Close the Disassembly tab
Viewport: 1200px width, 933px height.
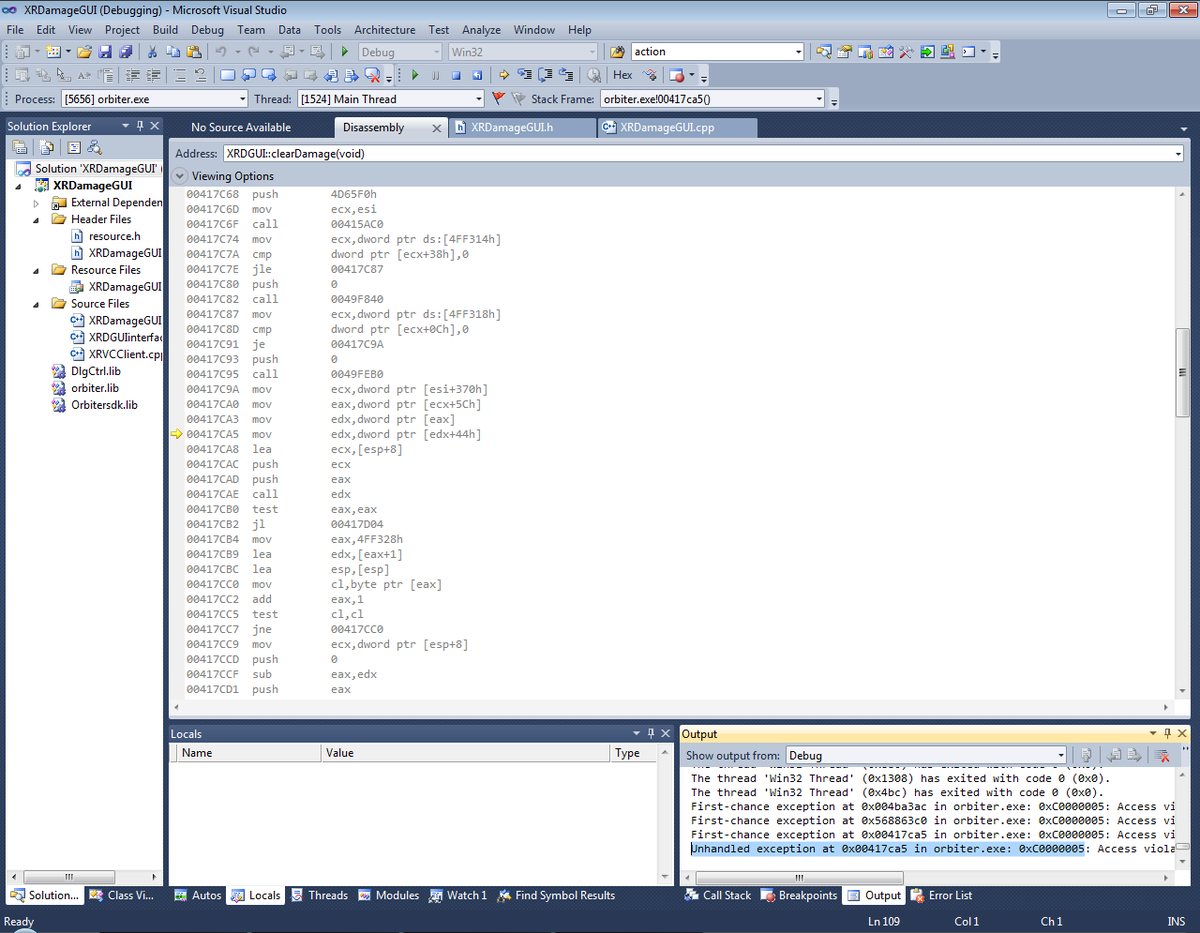(x=436, y=128)
